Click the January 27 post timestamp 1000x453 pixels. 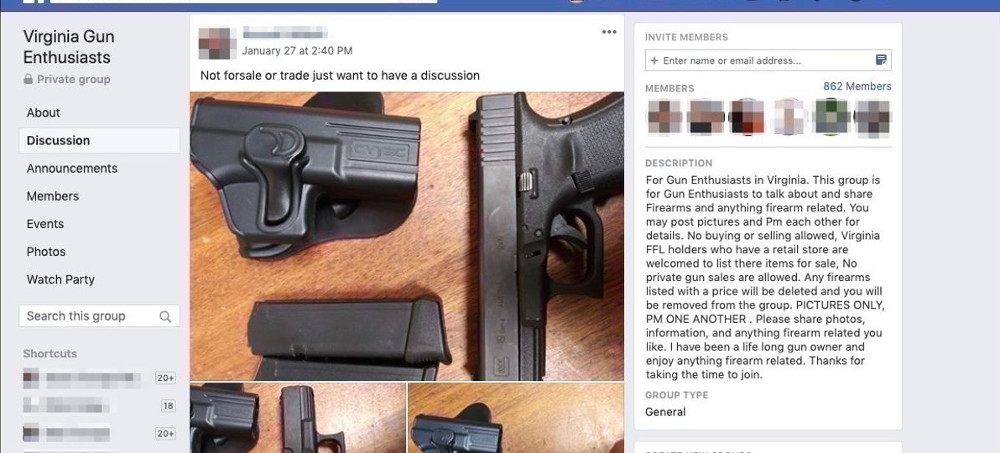click(x=297, y=50)
